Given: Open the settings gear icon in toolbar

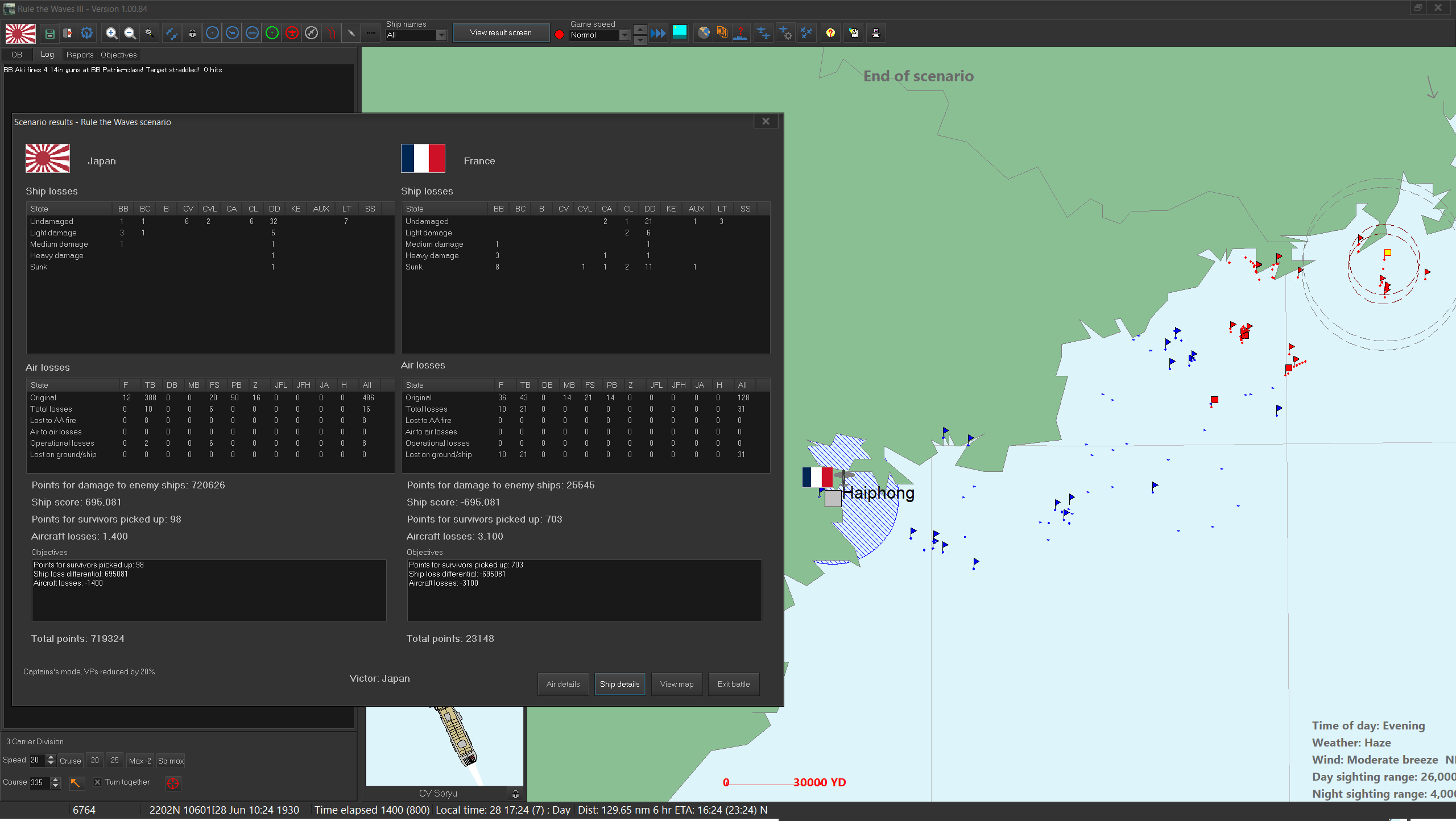Looking at the screenshot, I should 86,34.
